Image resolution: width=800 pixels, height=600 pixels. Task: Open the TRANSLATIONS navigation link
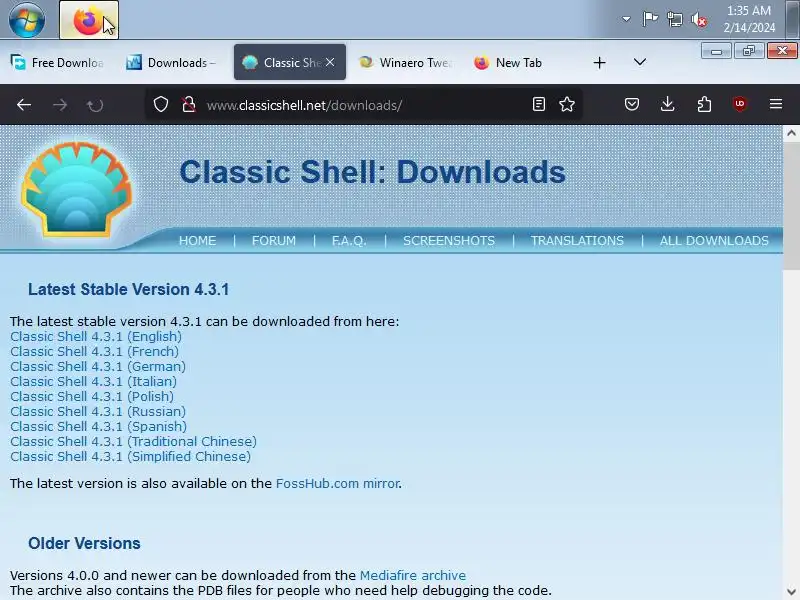(x=577, y=241)
